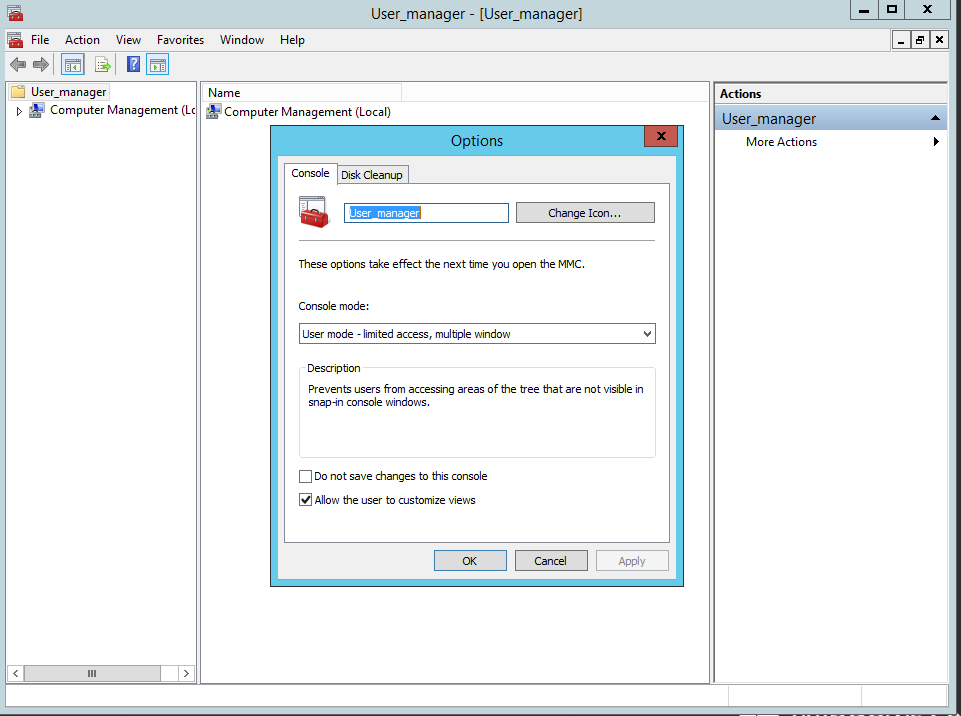Click the tree pane scroll right arrow
Viewport: 961px width, 716px height.
[x=186, y=673]
